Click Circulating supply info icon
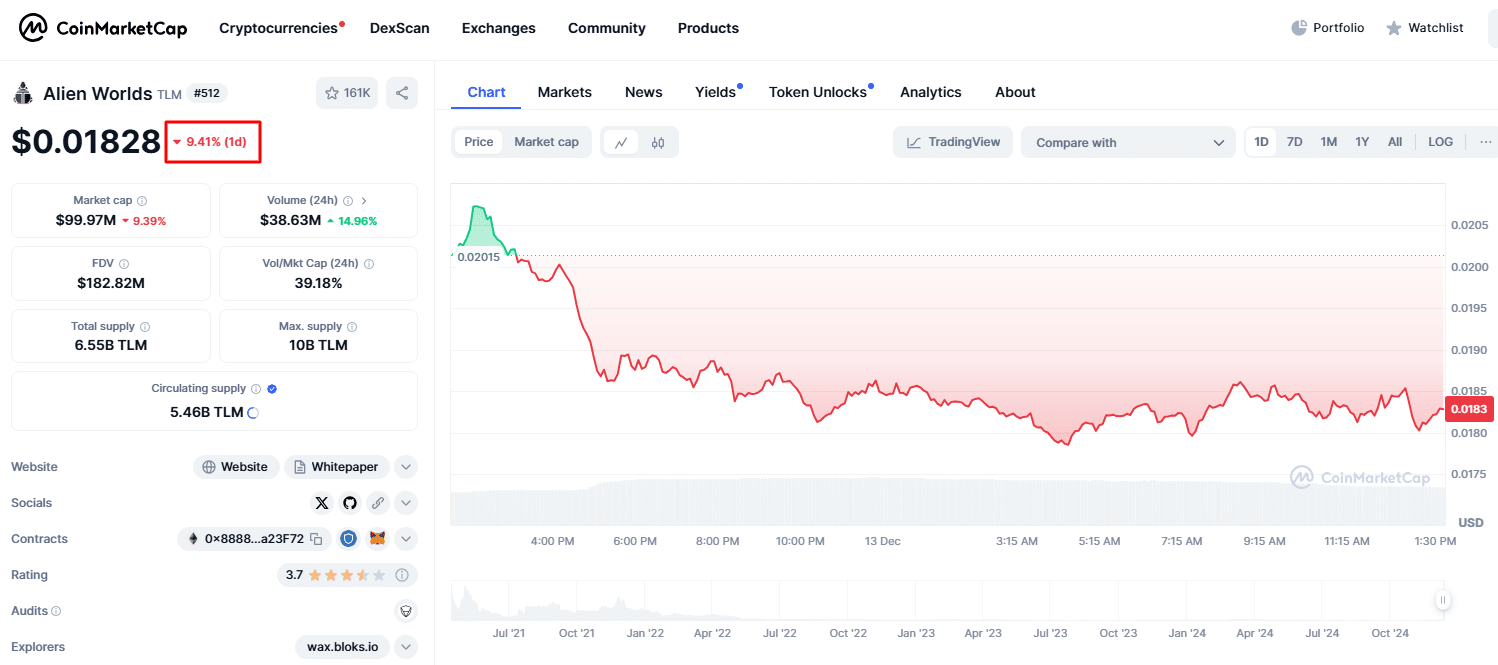This screenshot has height=665, width=1498. [256, 389]
